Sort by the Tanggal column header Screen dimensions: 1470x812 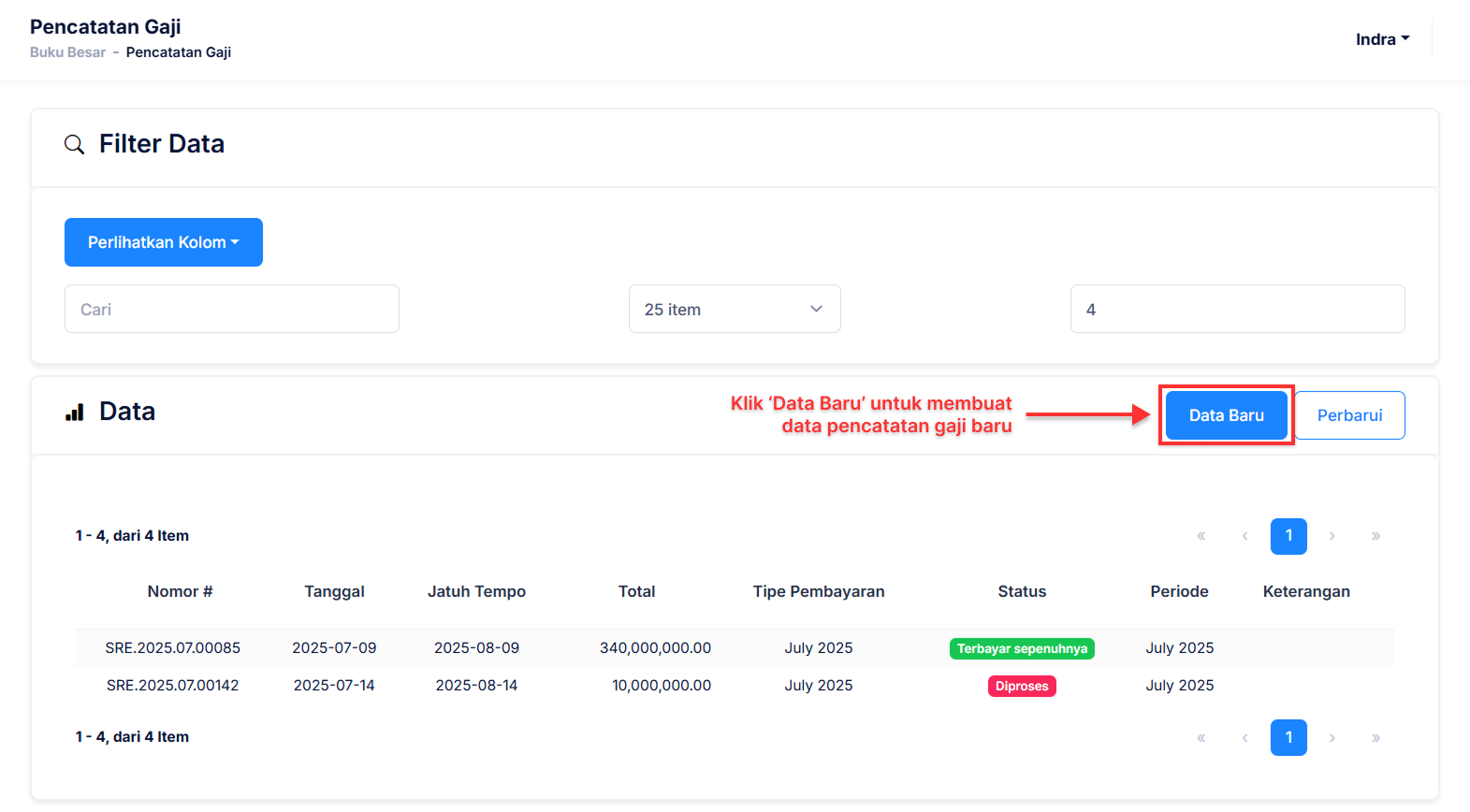point(334,591)
